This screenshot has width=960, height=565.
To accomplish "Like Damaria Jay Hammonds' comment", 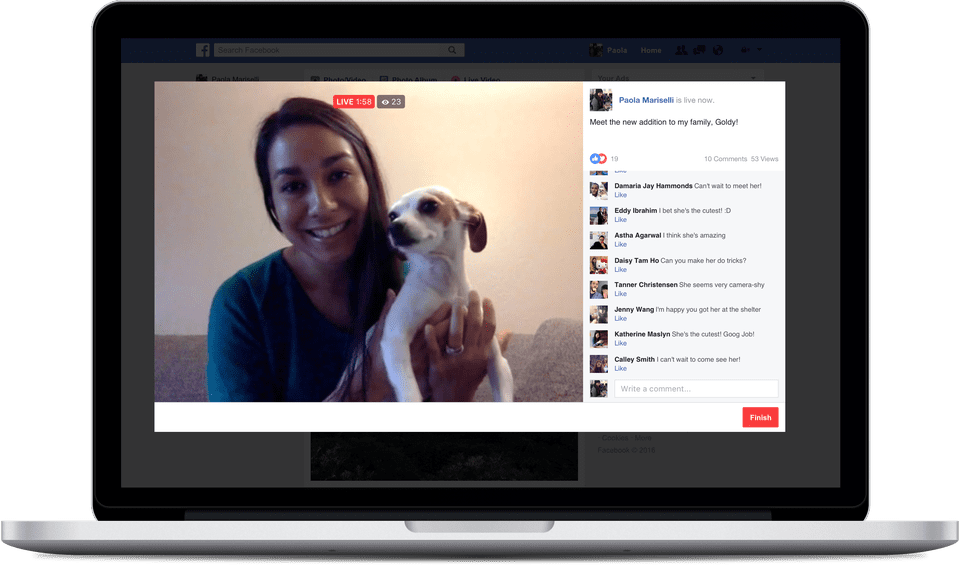I will 620,195.
